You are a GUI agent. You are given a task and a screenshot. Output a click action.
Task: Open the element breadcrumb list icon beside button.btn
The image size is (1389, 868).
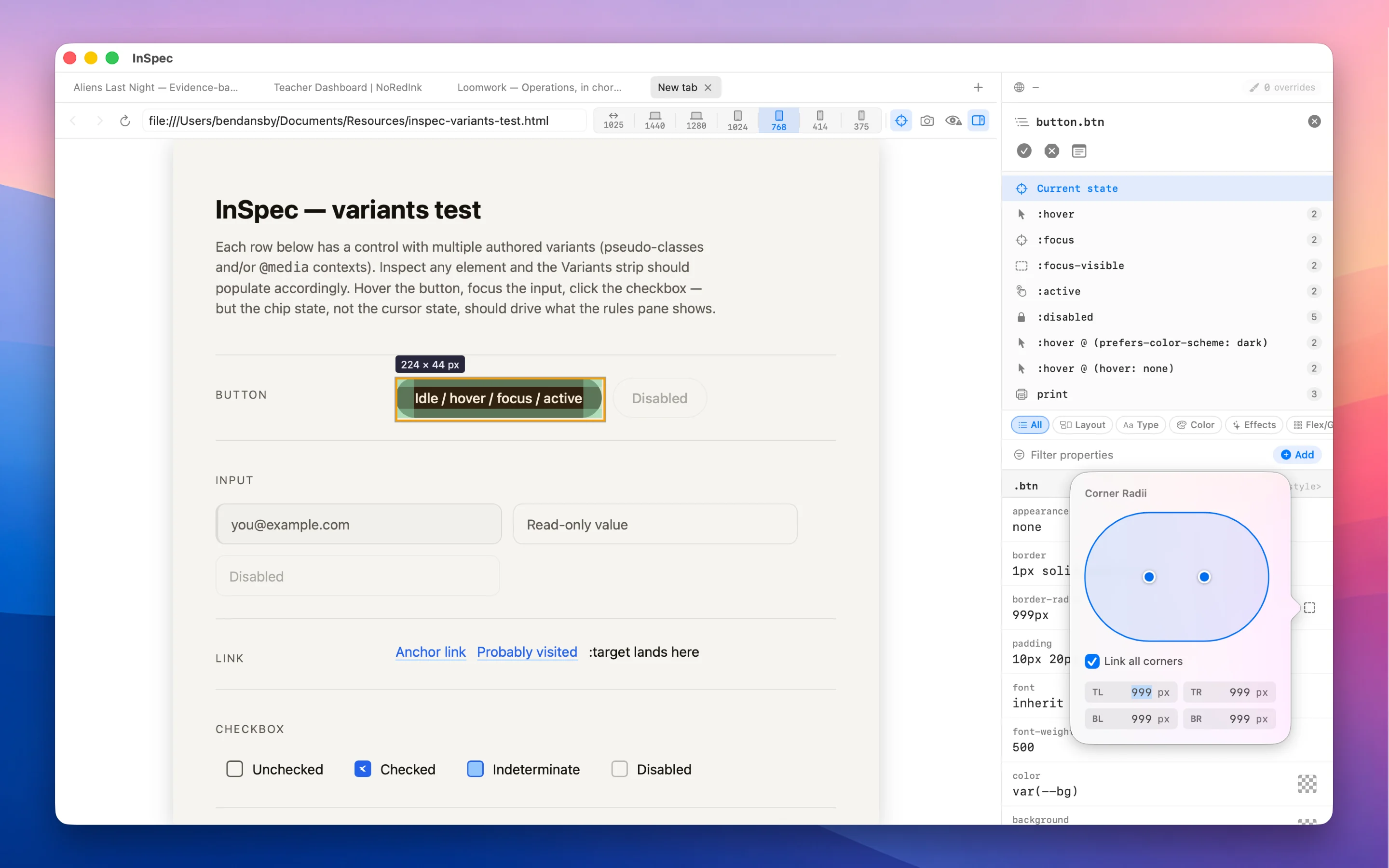pos(1021,122)
